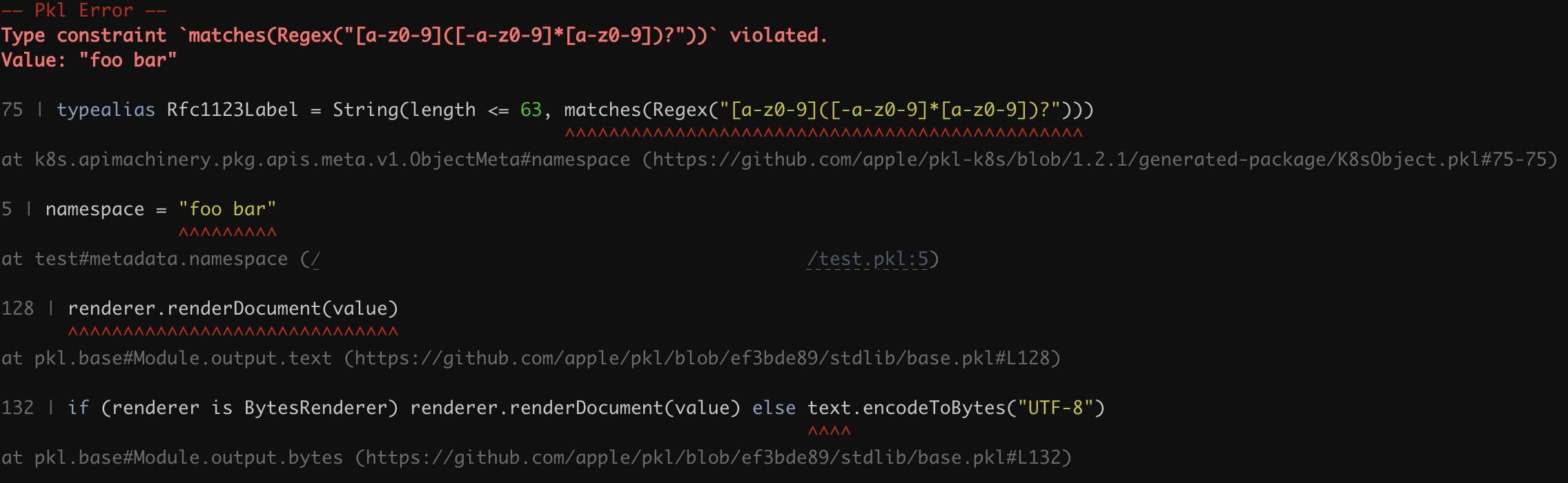Viewport: 1568px width, 483px height.
Task: Open the base.pkl#L128 GitHub link
Action: [x=702, y=358]
